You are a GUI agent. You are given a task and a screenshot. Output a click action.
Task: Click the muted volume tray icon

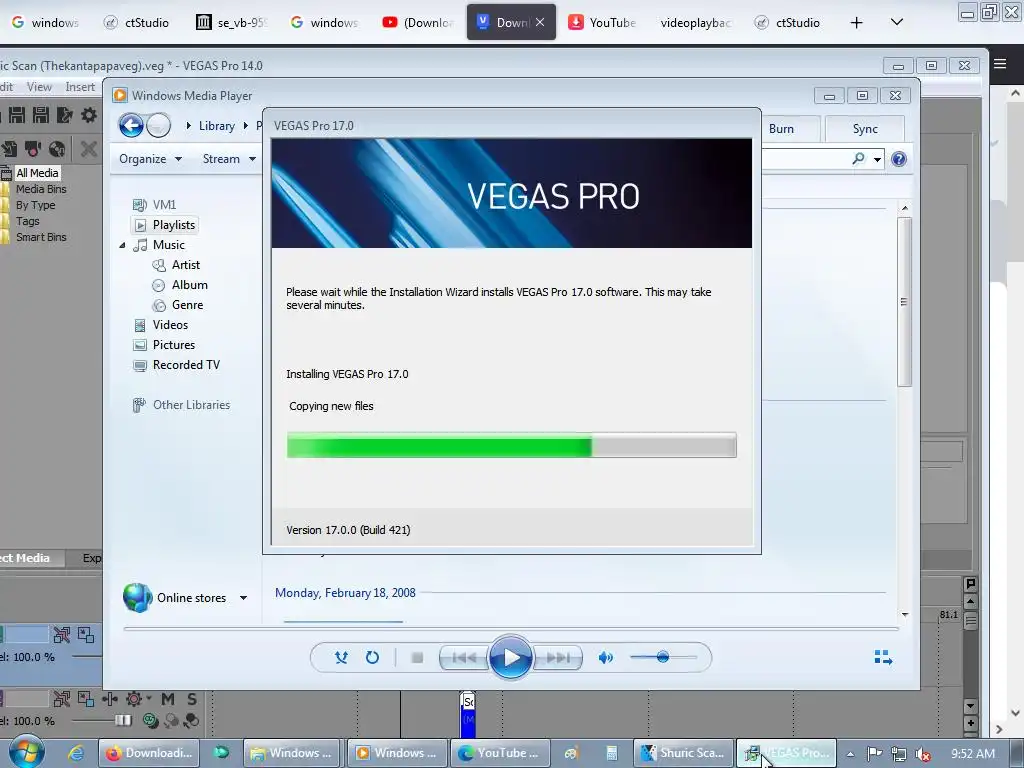pyautogui.click(x=923, y=754)
